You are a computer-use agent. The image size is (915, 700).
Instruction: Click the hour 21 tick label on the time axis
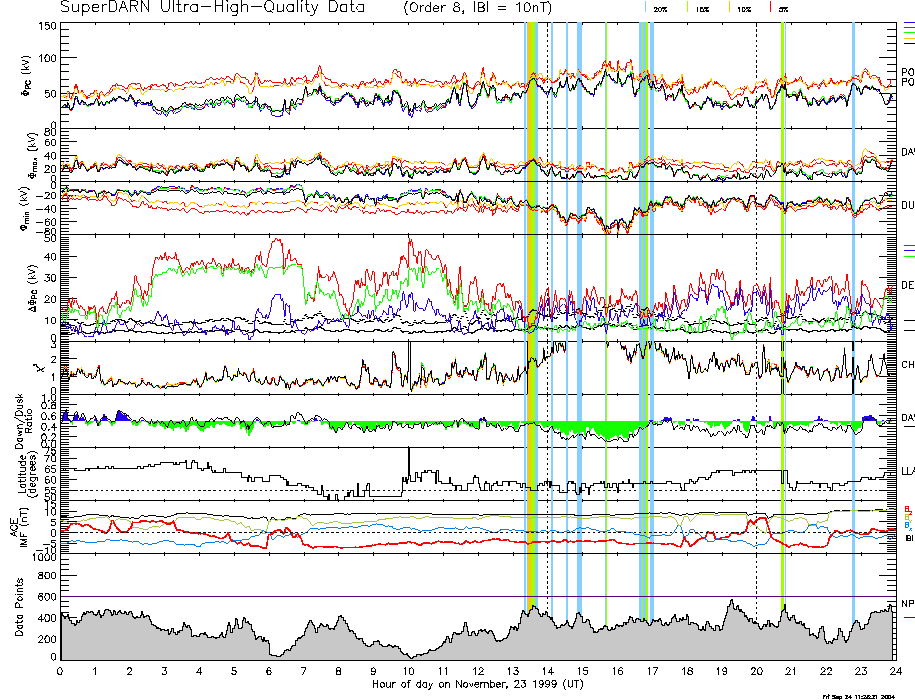[x=791, y=671]
